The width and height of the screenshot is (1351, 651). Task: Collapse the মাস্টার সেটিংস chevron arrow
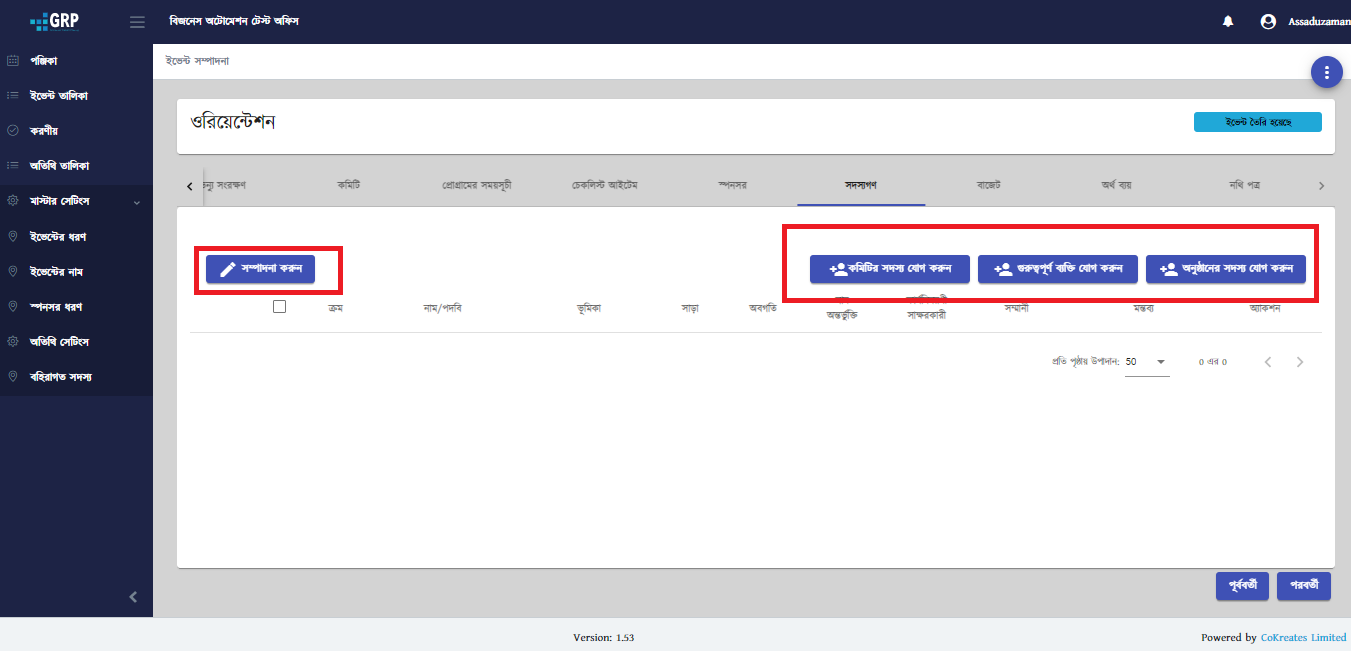point(137,203)
